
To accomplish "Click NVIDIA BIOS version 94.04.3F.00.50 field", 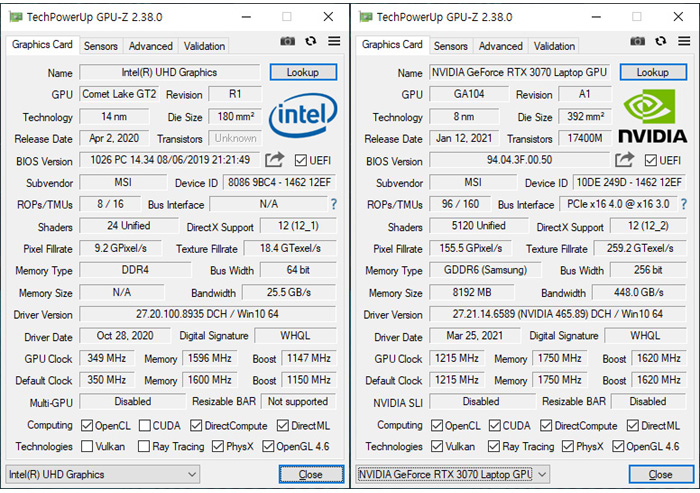I will point(520,160).
